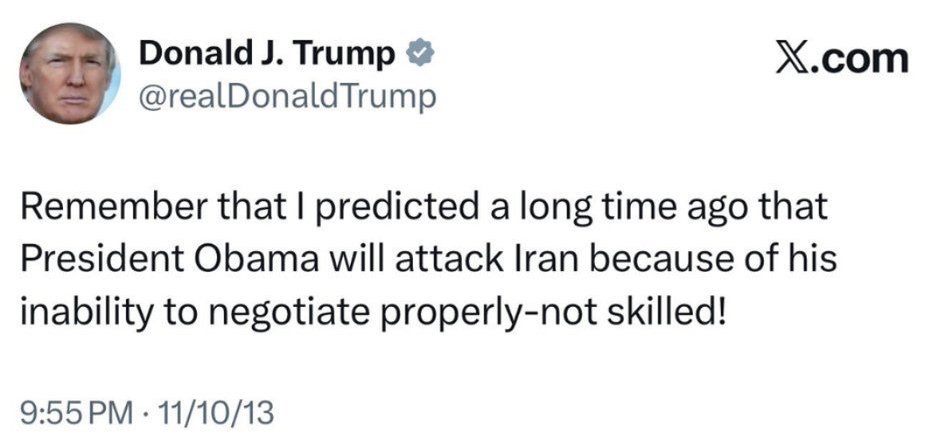
Task: Open the Donald J. Trump display name
Action: tap(269, 54)
